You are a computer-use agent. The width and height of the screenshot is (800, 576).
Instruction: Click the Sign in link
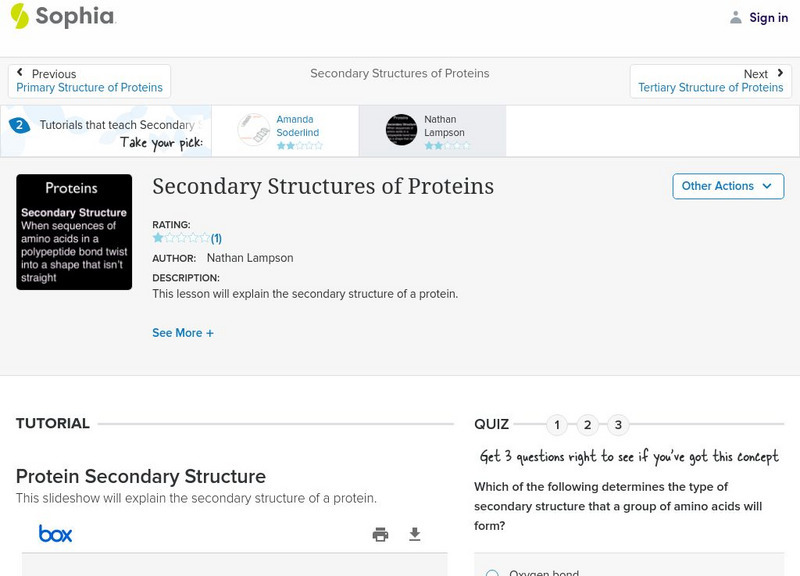pos(768,17)
